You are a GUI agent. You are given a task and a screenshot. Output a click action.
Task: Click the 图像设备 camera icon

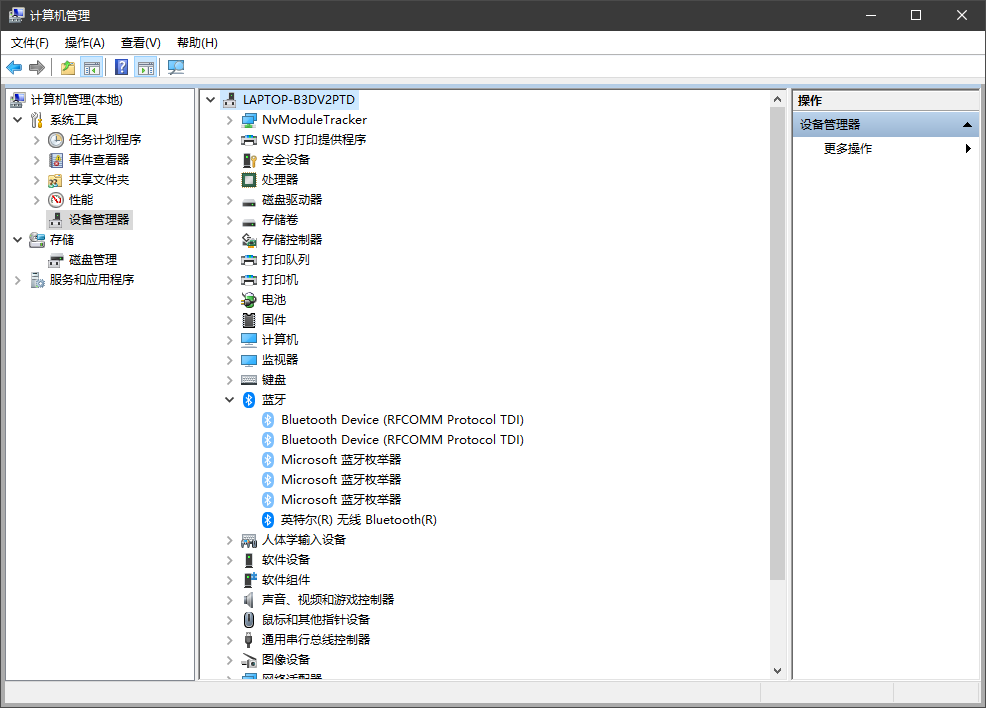tap(249, 660)
